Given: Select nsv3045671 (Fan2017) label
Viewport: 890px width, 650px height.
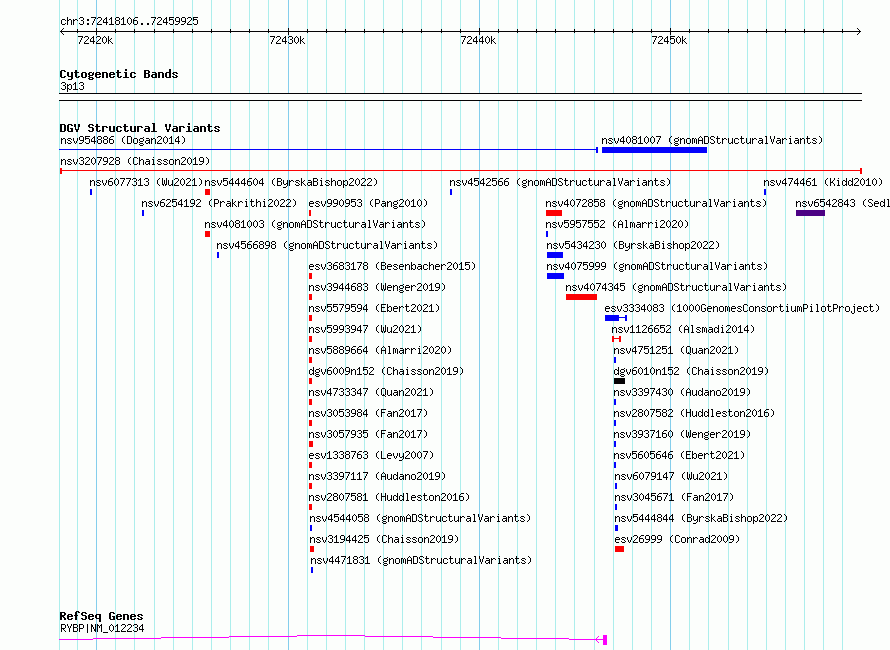Looking at the screenshot, I should (674, 497).
